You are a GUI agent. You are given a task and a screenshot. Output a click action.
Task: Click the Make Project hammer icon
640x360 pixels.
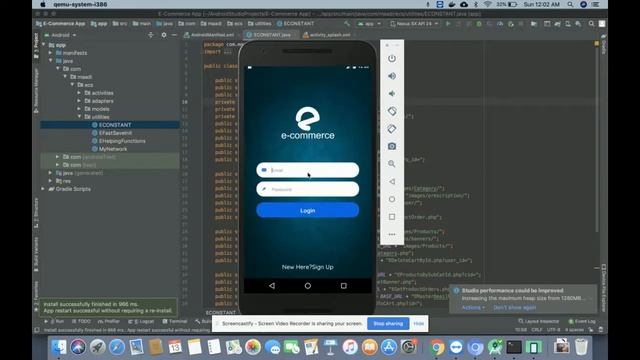[x=347, y=24]
